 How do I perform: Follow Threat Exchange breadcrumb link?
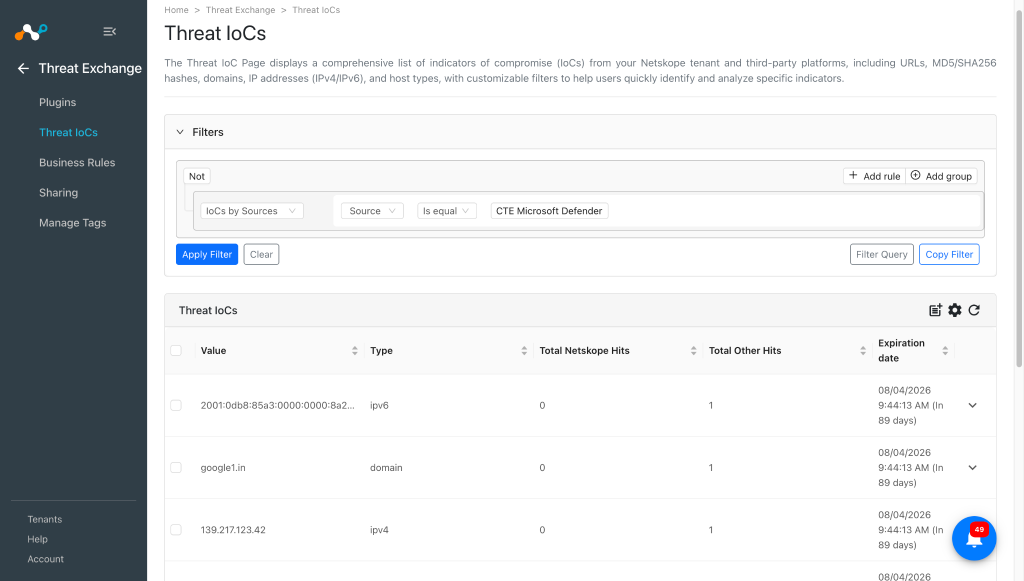click(240, 10)
